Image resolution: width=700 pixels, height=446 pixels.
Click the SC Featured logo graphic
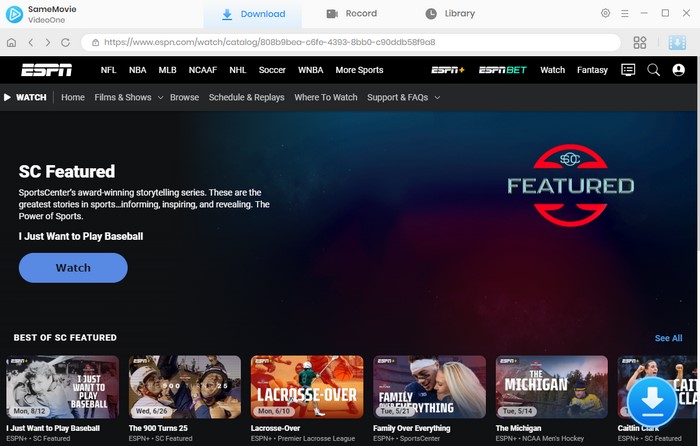571,185
